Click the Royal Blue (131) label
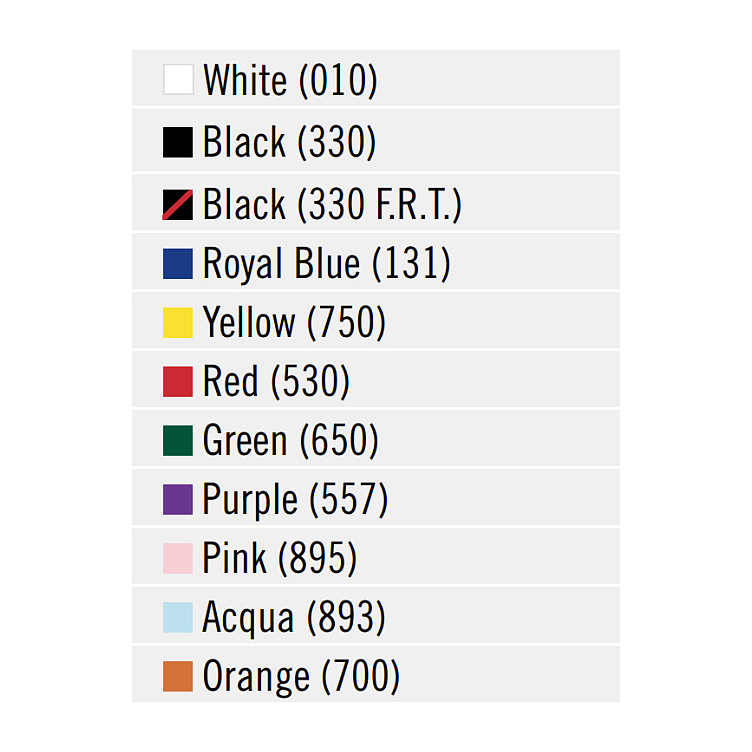This screenshot has height=752, width=752. click(326, 264)
